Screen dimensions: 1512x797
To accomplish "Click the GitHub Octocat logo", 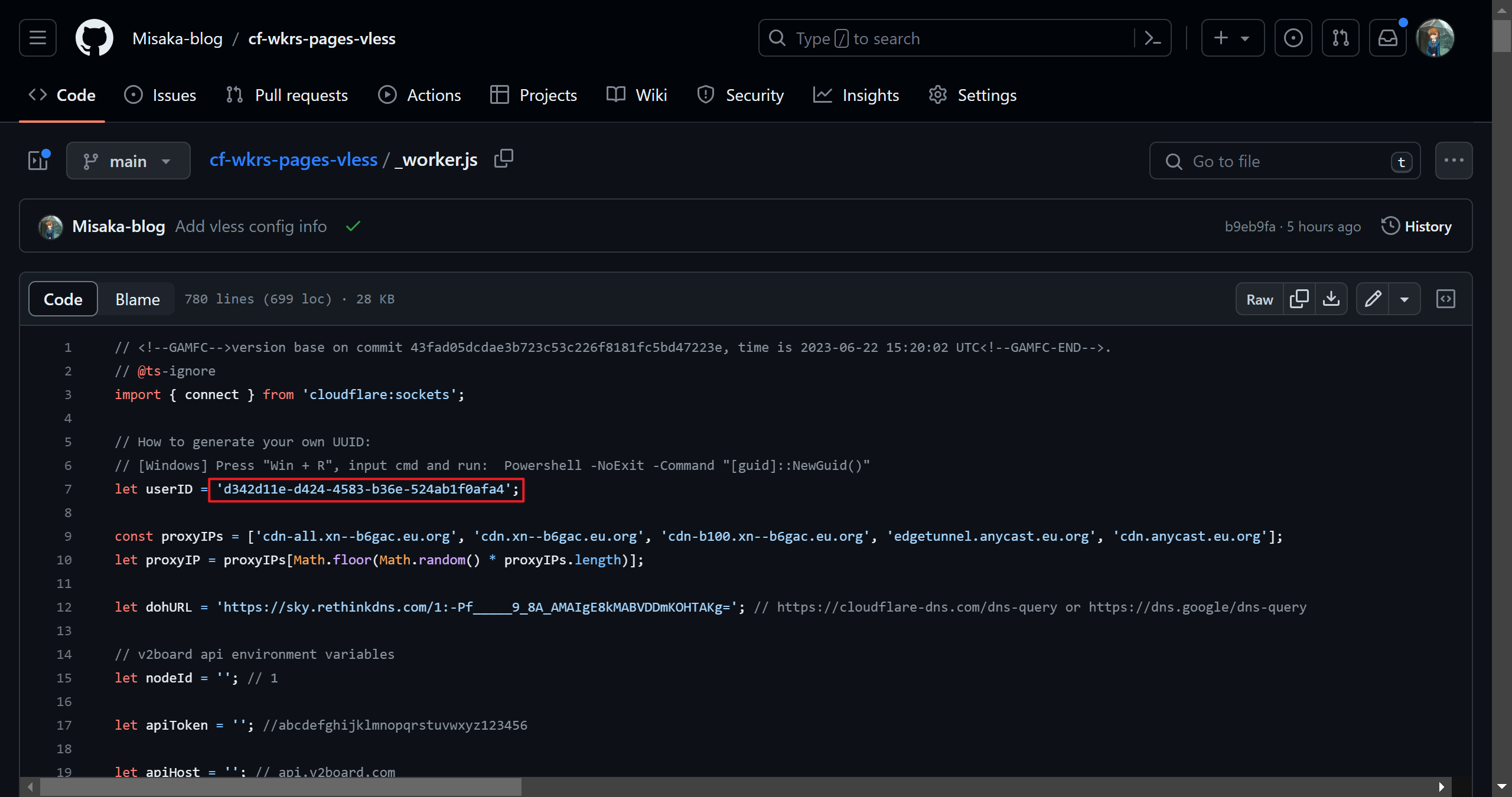I will click(94, 38).
